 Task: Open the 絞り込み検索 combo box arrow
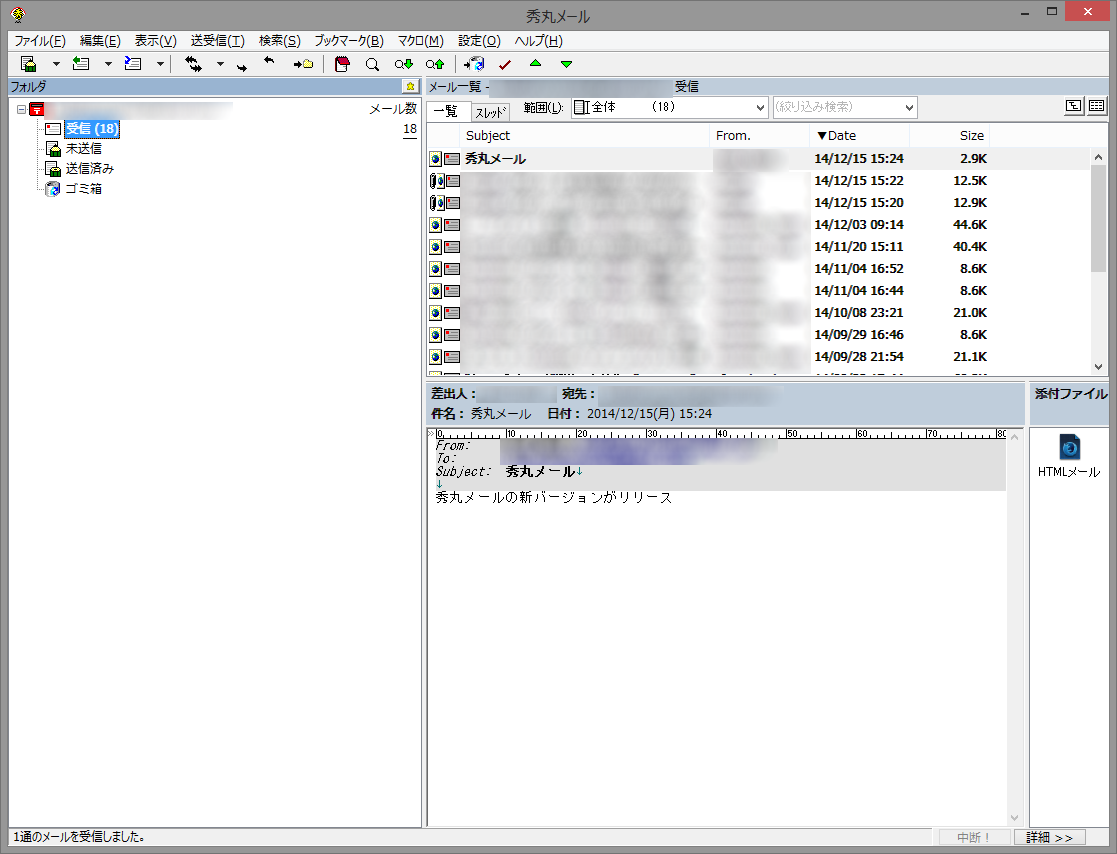(x=909, y=108)
